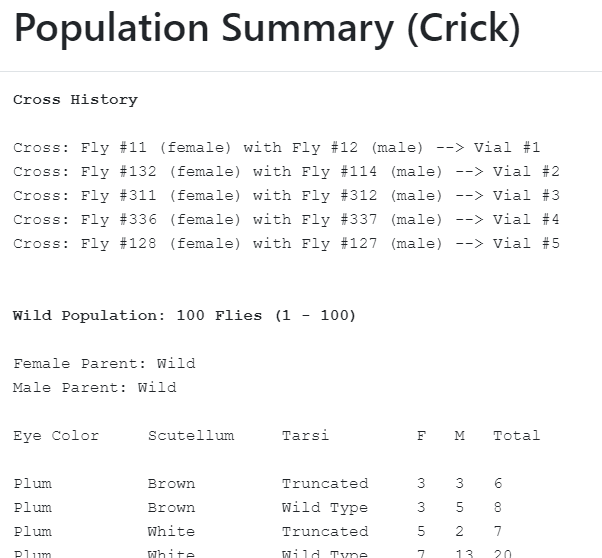The image size is (602, 558).
Task: Select the cross line producing Vial #2
Action: (x=286, y=172)
